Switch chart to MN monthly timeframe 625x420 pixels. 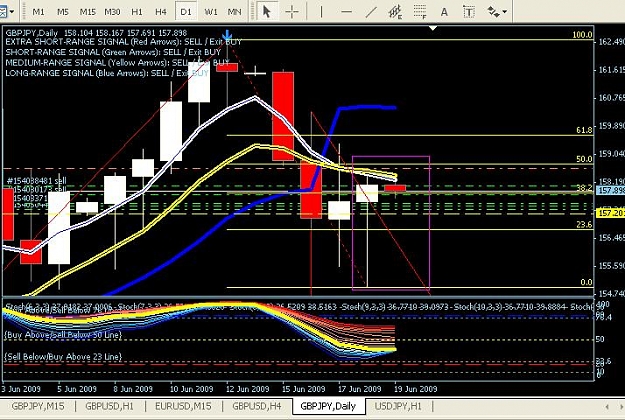234,12
